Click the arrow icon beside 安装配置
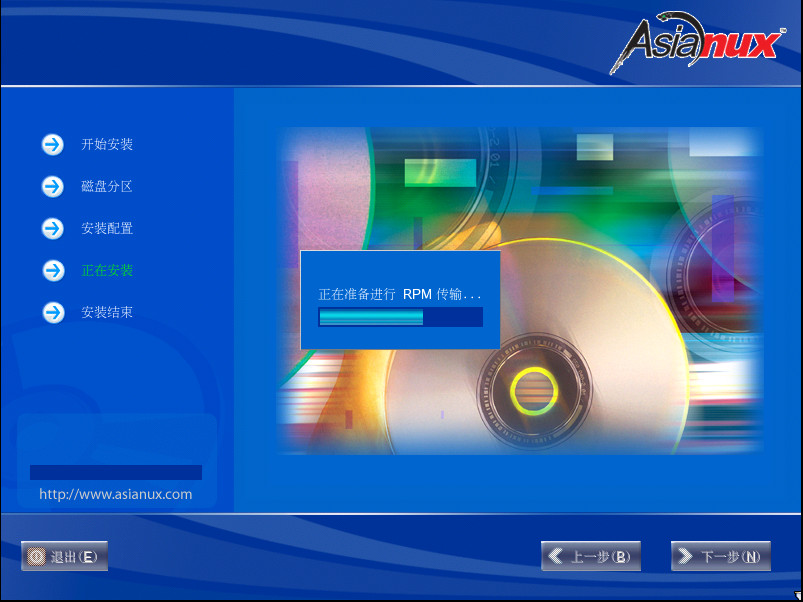Image resolution: width=803 pixels, height=602 pixels. click(51, 228)
